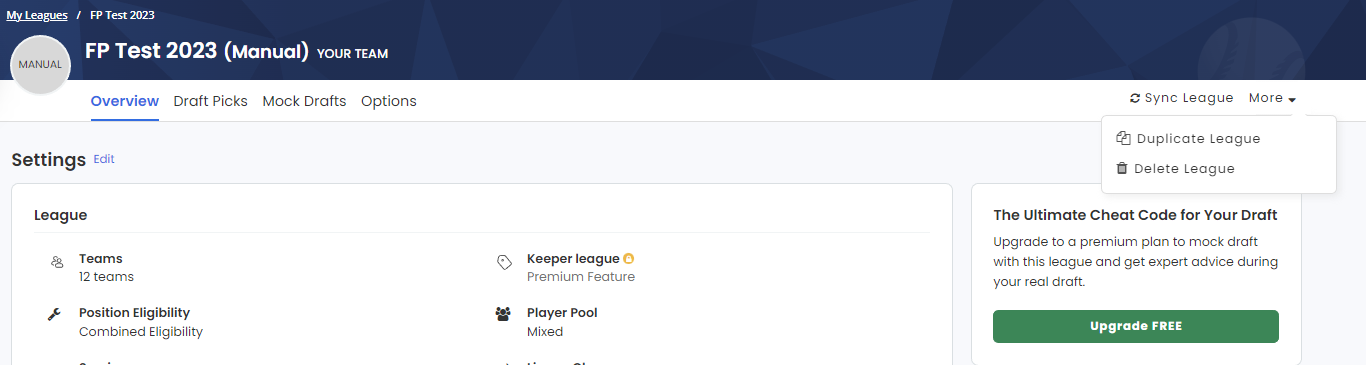This screenshot has height=365, width=1366.
Task: Collapse the More dropdown menu
Action: pyautogui.click(x=1272, y=98)
